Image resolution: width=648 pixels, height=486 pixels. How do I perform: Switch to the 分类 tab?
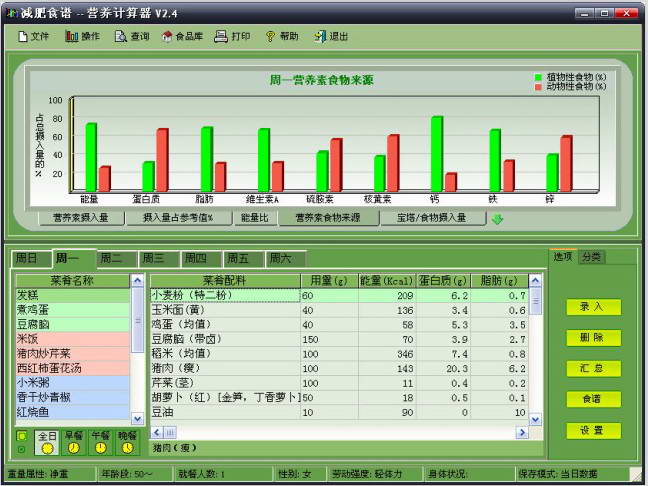tap(591, 257)
